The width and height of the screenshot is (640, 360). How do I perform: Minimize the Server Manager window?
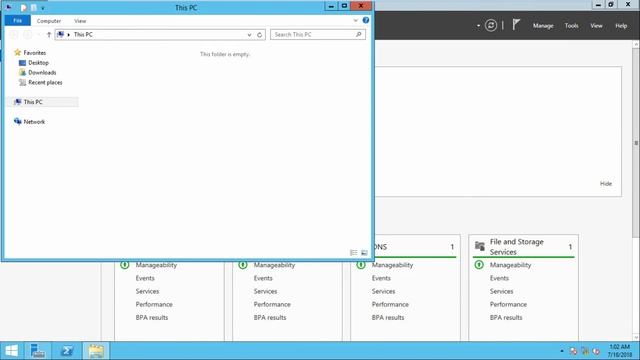click(x=598, y=5)
